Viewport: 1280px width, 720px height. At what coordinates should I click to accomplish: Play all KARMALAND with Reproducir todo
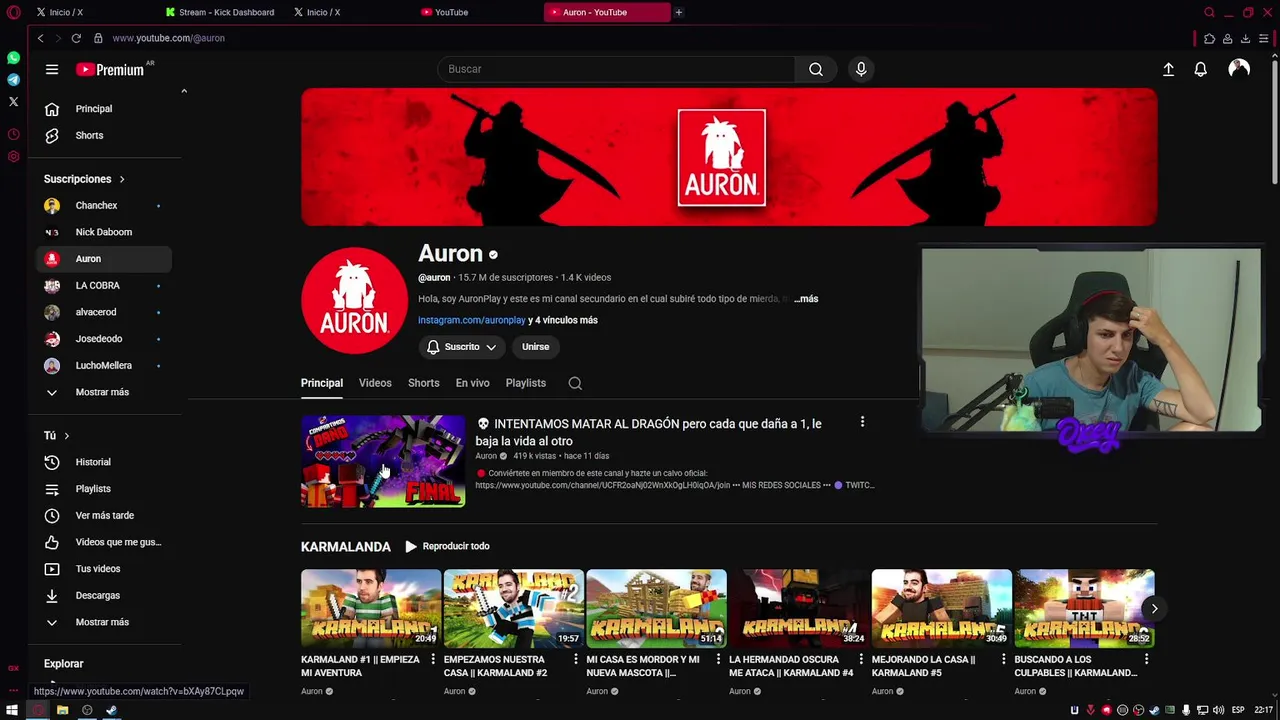[447, 546]
